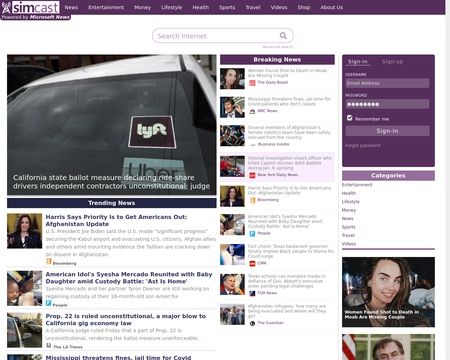This screenshot has height=360, width=450.
Task: Click the search magnifier icon
Action: point(283,36)
